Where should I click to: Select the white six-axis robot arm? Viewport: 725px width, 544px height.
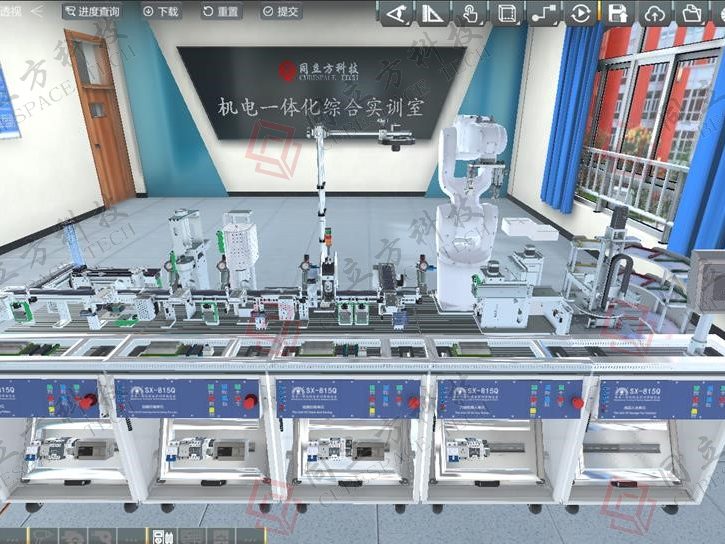point(468,200)
